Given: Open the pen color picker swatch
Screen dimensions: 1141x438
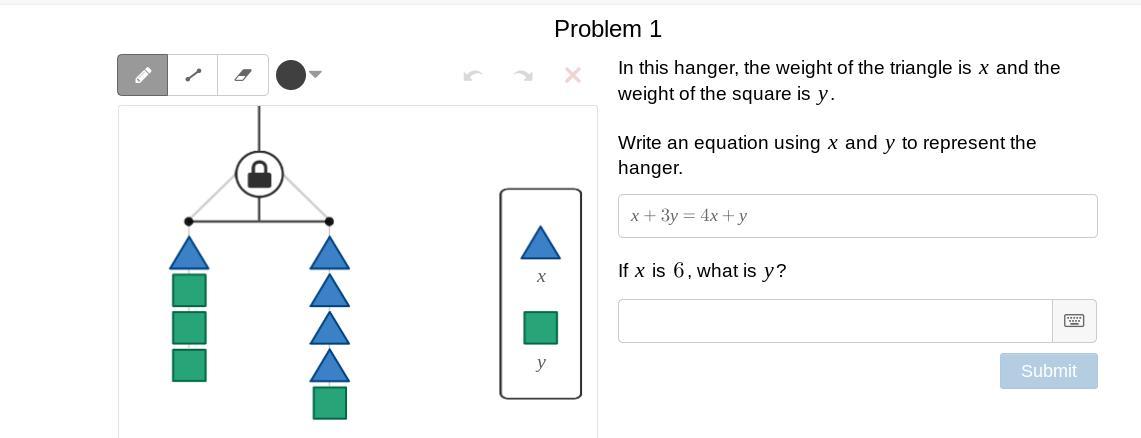Looking at the screenshot, I should [x=291, y=75].
